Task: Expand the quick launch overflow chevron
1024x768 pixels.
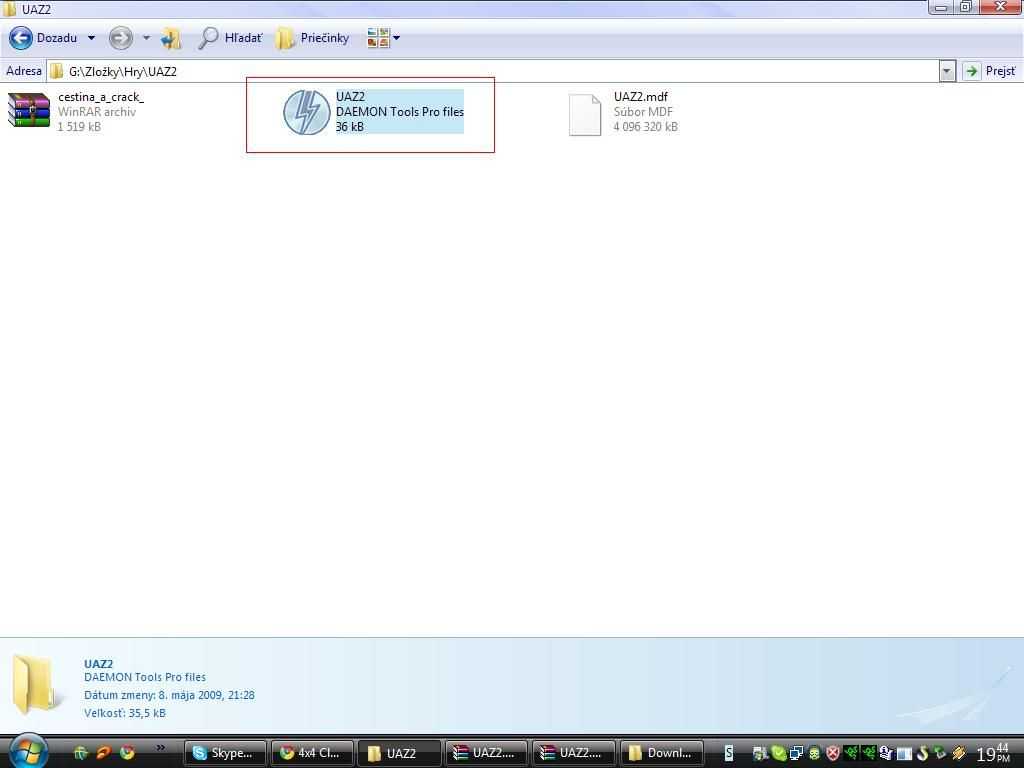Action: pos(161,748)
